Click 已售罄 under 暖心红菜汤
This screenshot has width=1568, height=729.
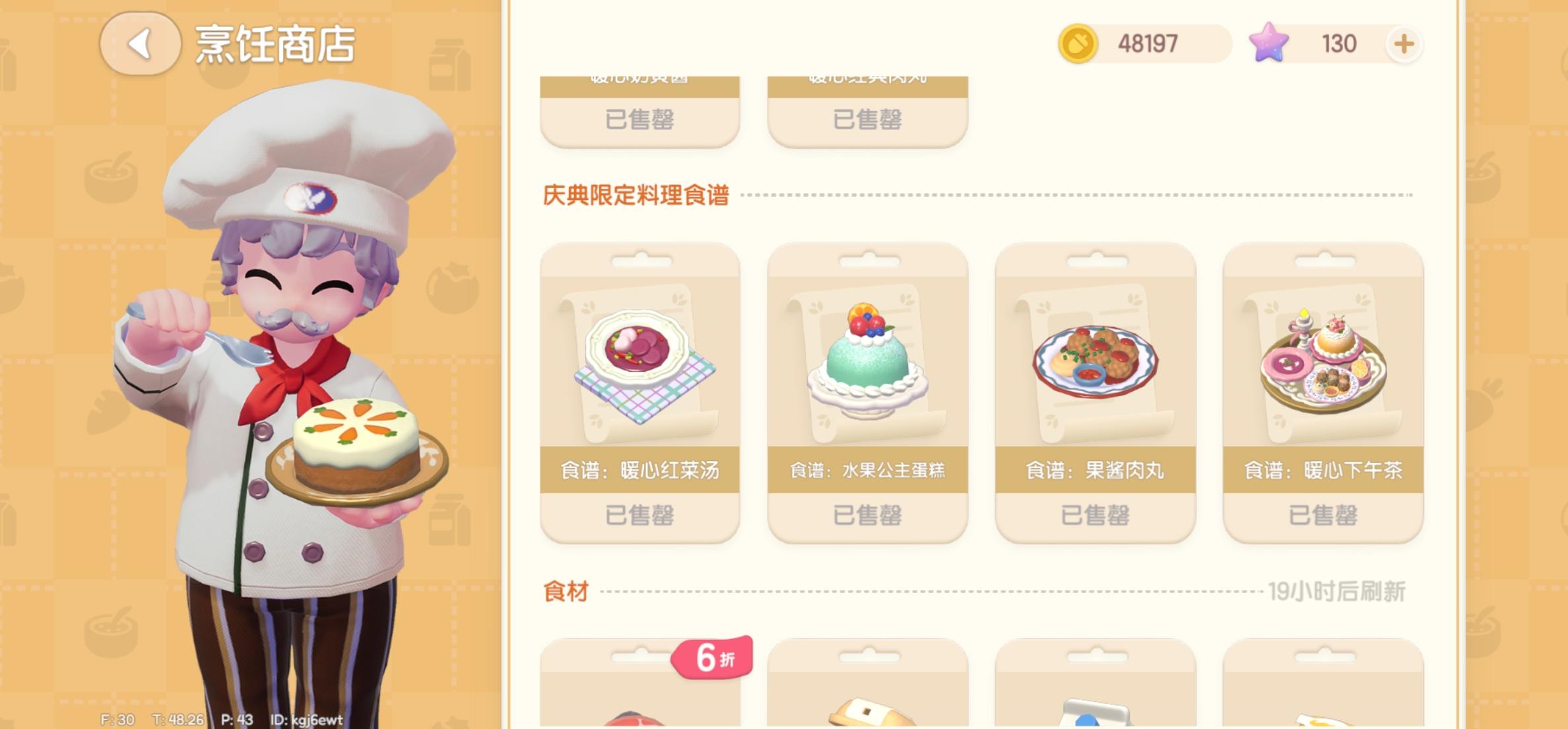[x=639, y=515]
